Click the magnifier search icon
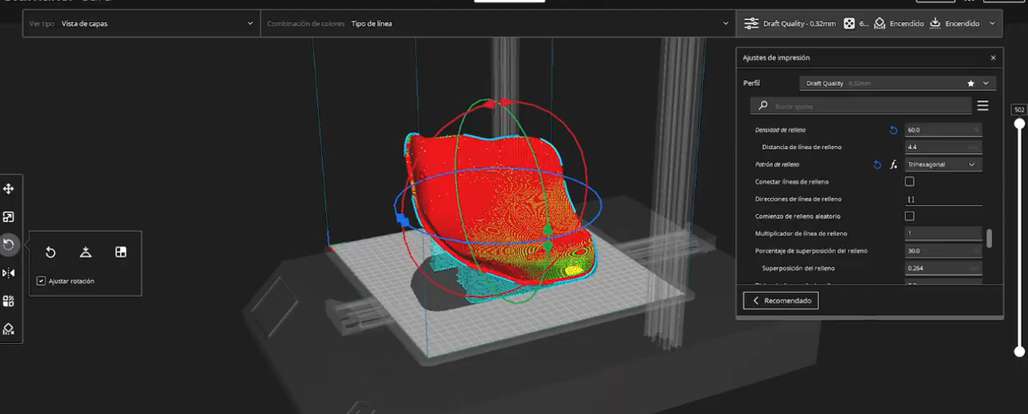This screenshot has height=414, width=1028. [x=762, y=106]
